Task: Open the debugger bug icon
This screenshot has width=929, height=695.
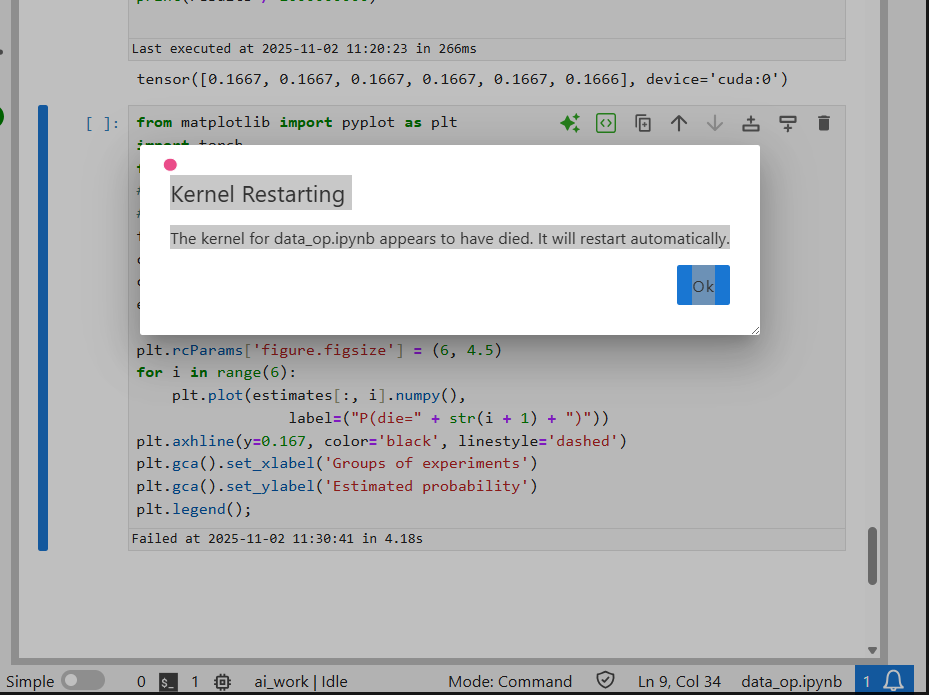Action: pos(222,681)
